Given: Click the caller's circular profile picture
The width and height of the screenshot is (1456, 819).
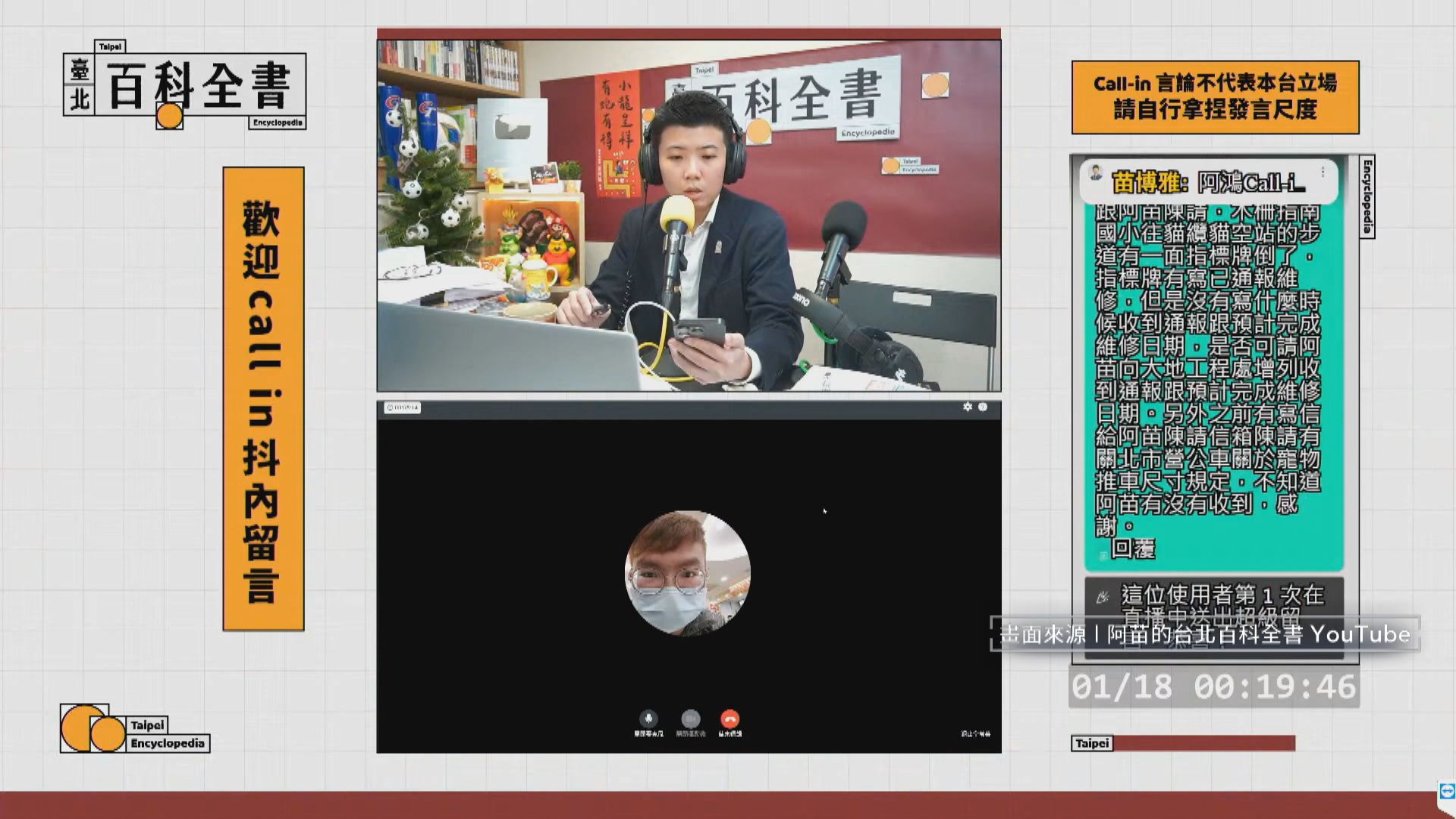Looking at the screenshot, I should 688,573.
